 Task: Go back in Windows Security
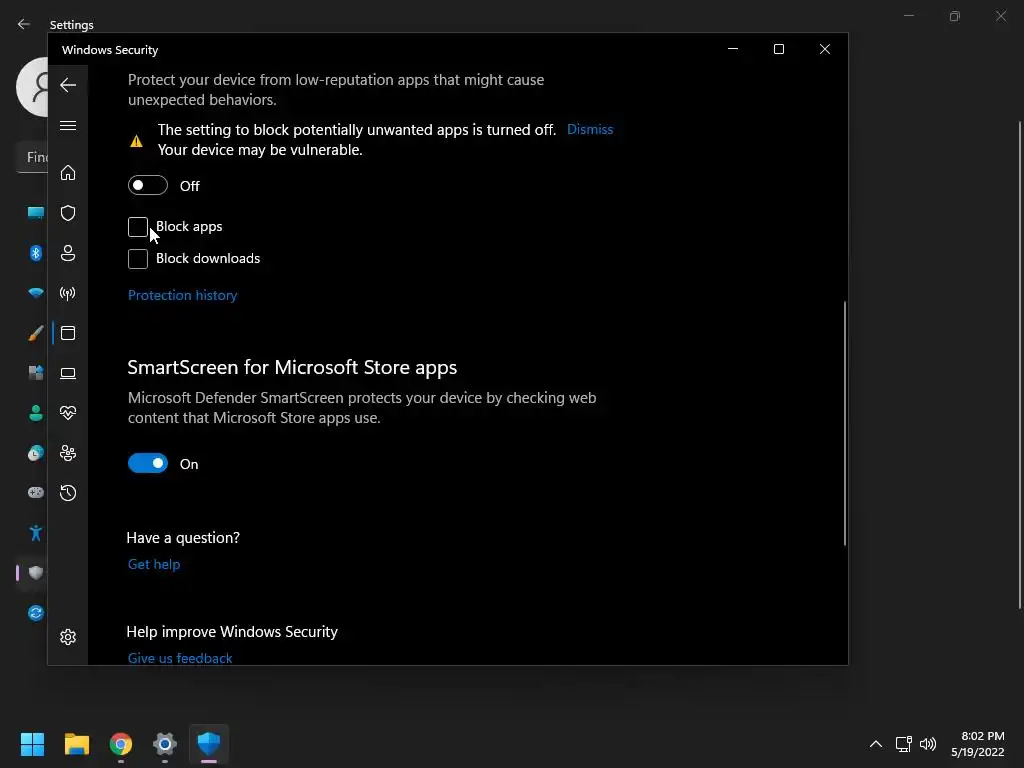[68, 85]
